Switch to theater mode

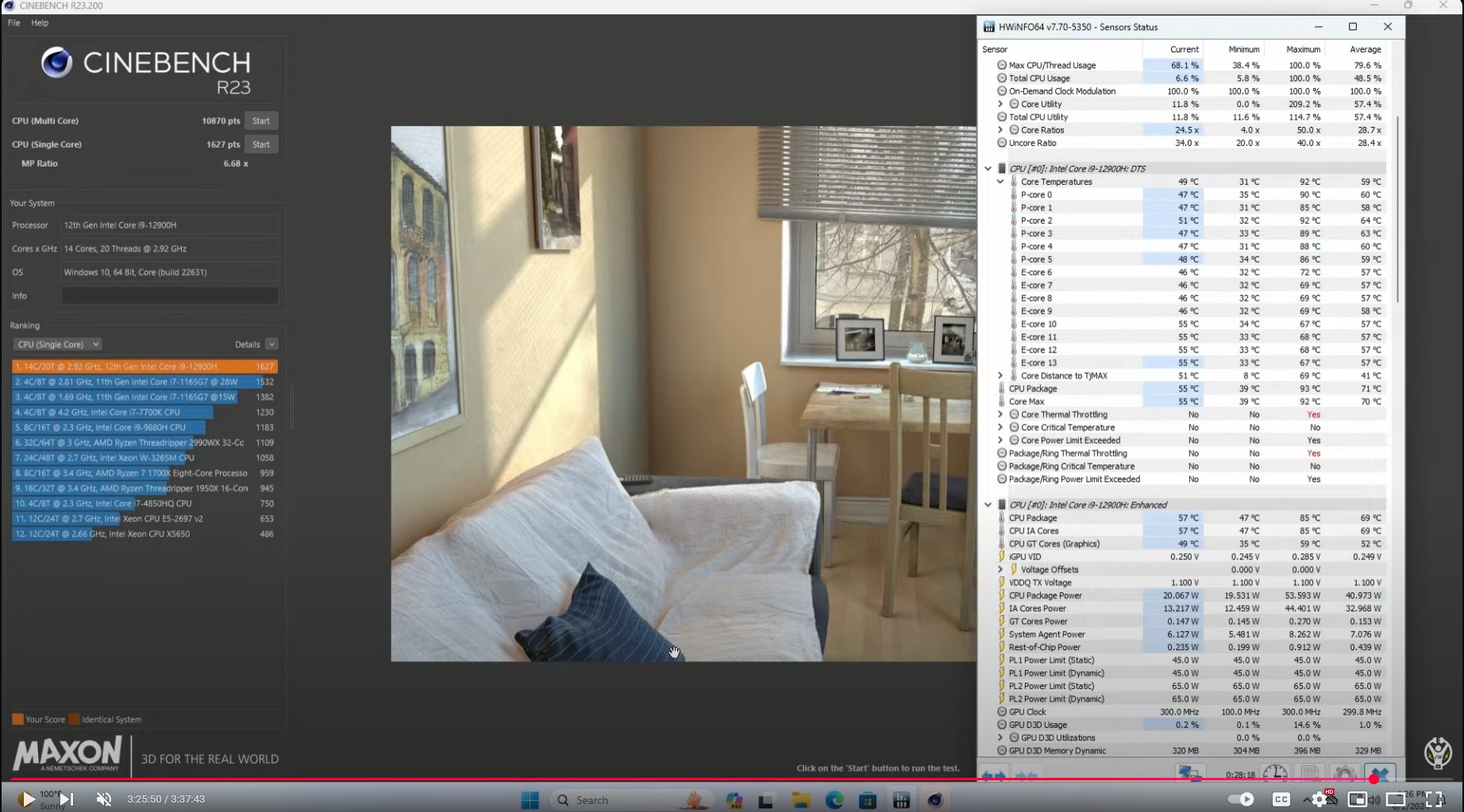point(1396,799)
